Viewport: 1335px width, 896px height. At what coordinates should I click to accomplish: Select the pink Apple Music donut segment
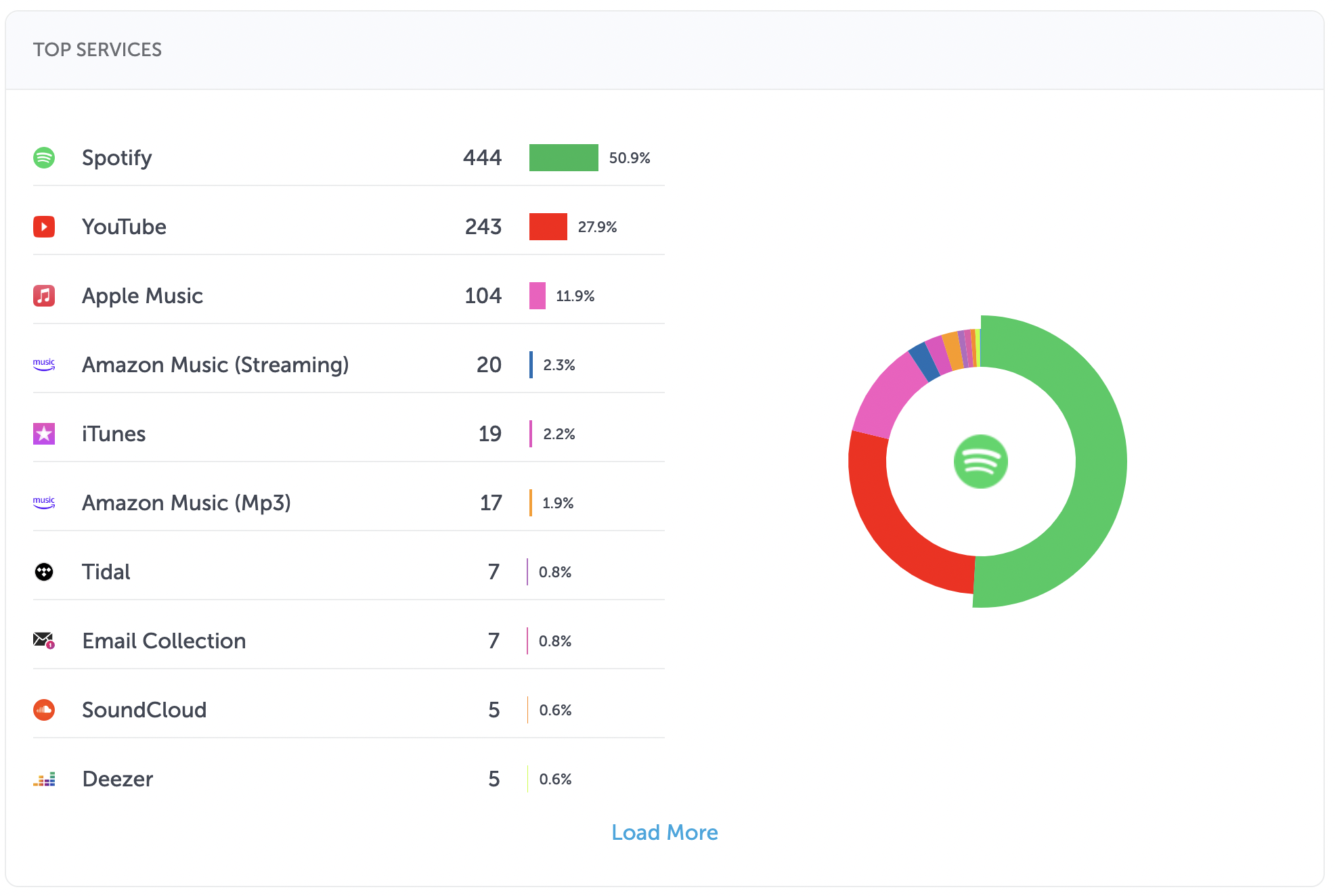pos(888,396)
